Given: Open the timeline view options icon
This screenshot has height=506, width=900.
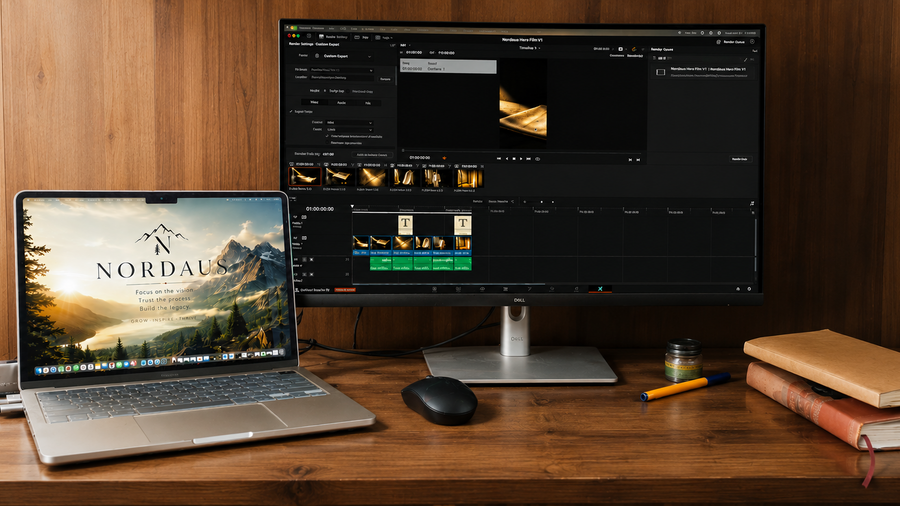Looking at the screenshot, I should click(x=752, y=203).
